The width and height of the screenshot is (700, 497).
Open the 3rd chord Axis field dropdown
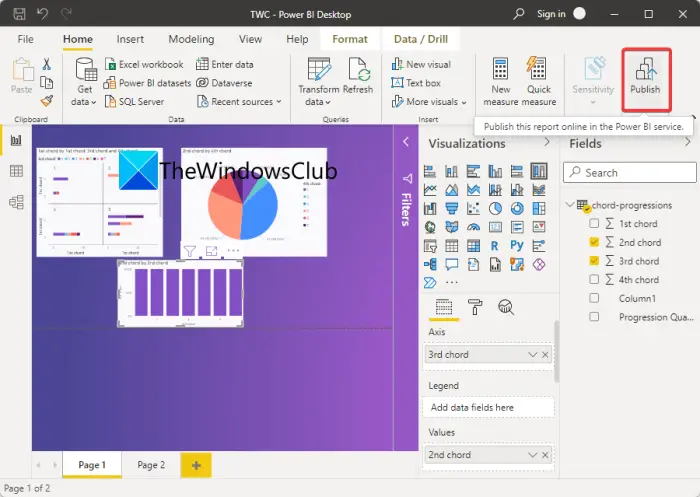532,355
